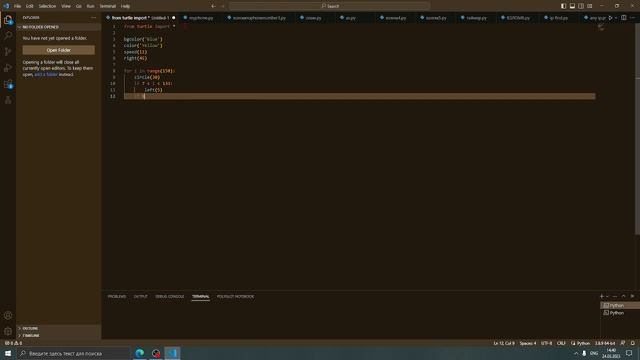Open the Edit menu
The height and width of the screenshot is (360, 640).
[x=30, y=6]
